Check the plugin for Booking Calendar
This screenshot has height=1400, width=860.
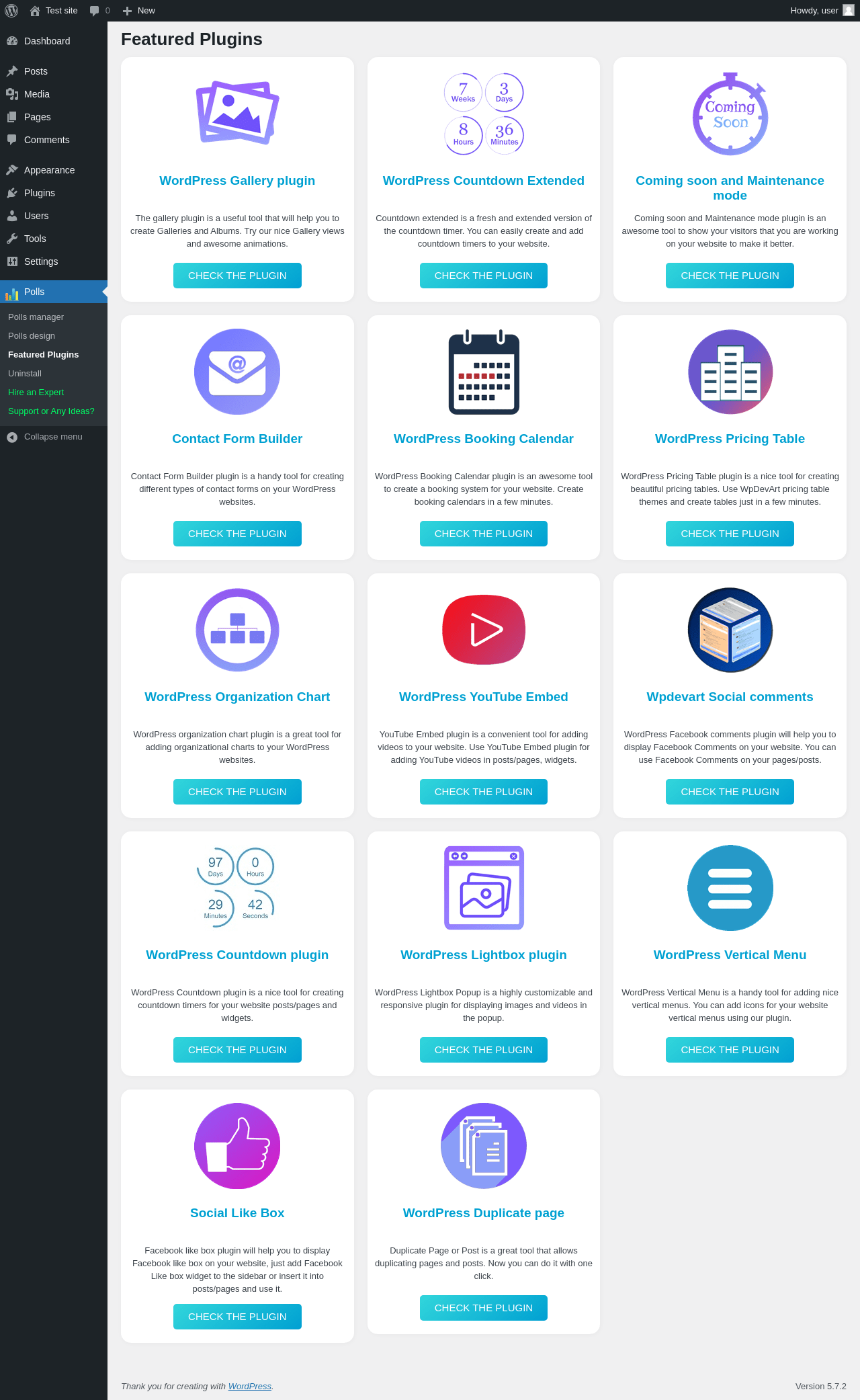484,534
